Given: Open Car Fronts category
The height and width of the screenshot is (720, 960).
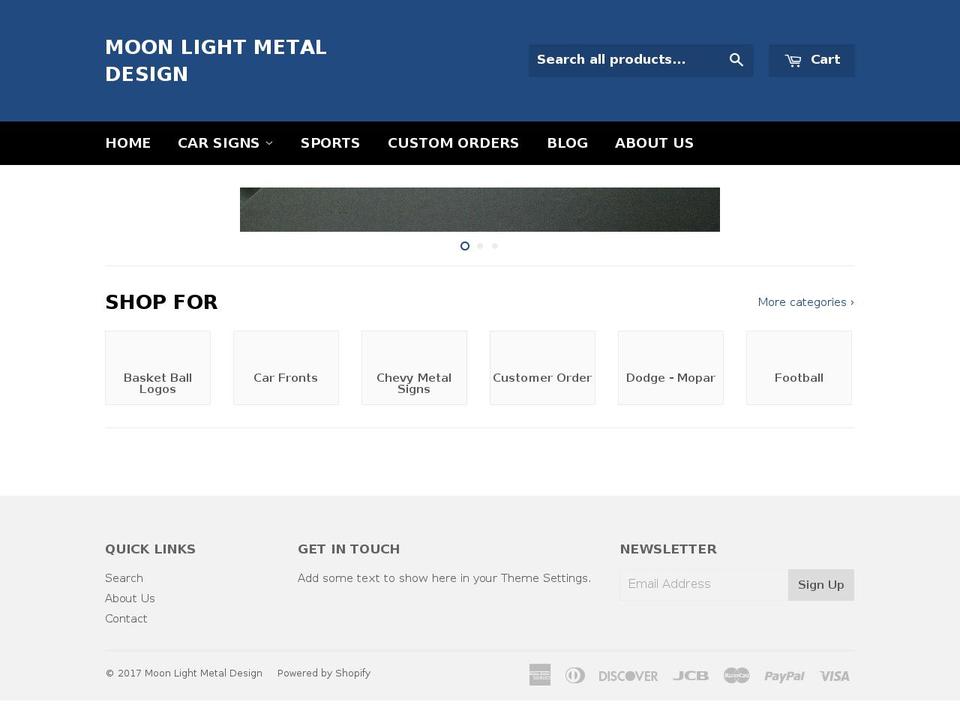Looking at the screenshot, I should point(286,368).
